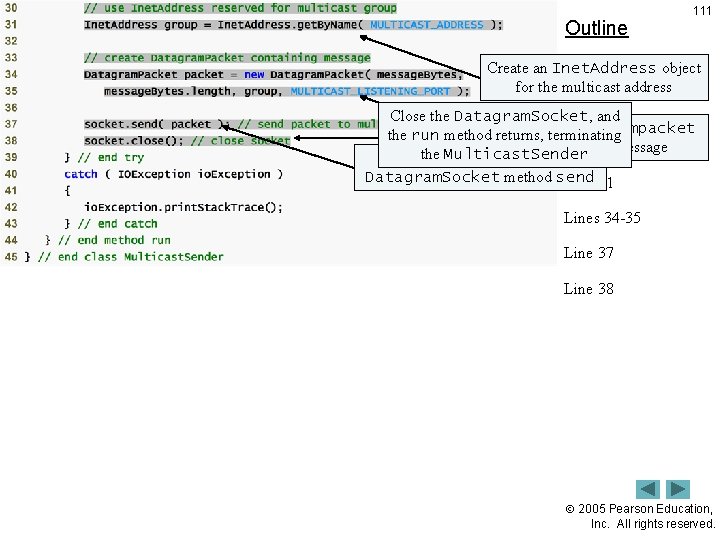Click the 'catch' keyword on line 40

(81, 174)
